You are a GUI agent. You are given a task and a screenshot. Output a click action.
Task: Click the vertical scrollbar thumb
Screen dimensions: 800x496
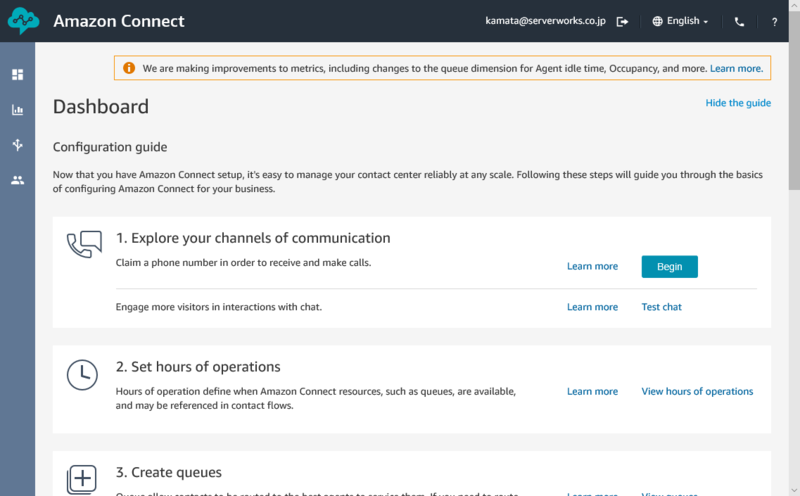point(794,101)
